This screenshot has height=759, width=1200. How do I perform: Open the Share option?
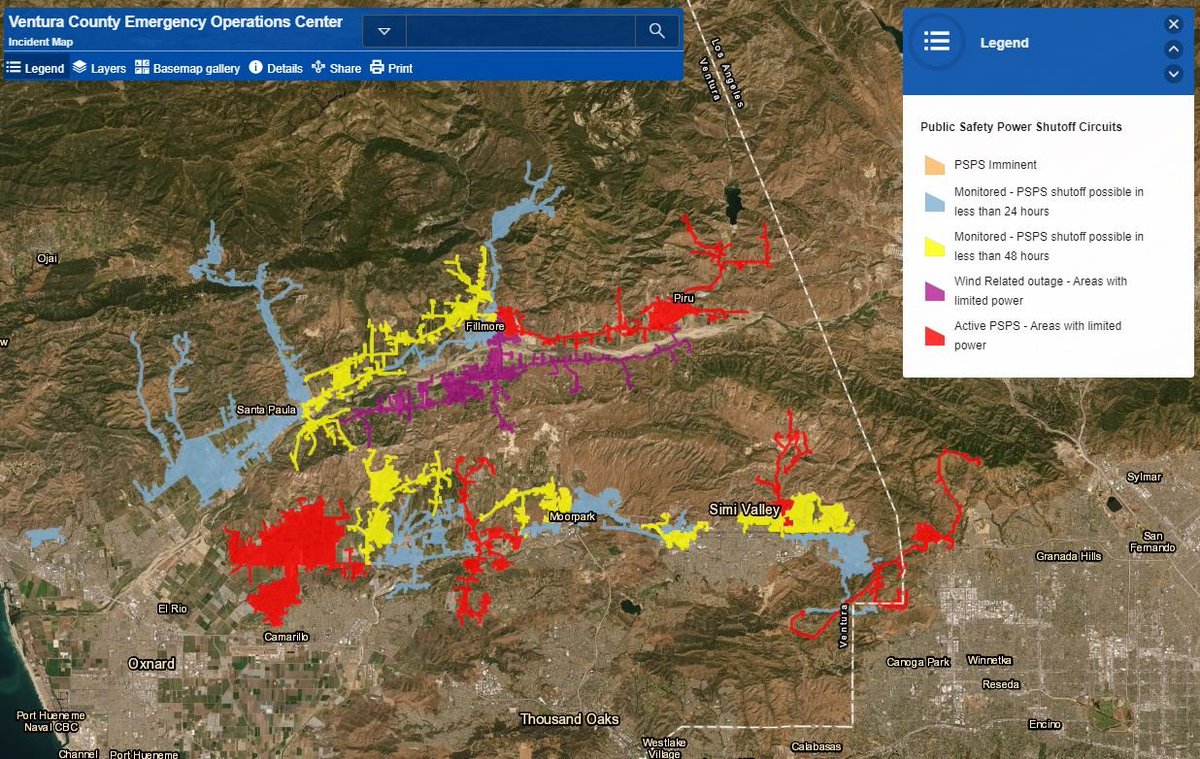[x=336, y=68]
